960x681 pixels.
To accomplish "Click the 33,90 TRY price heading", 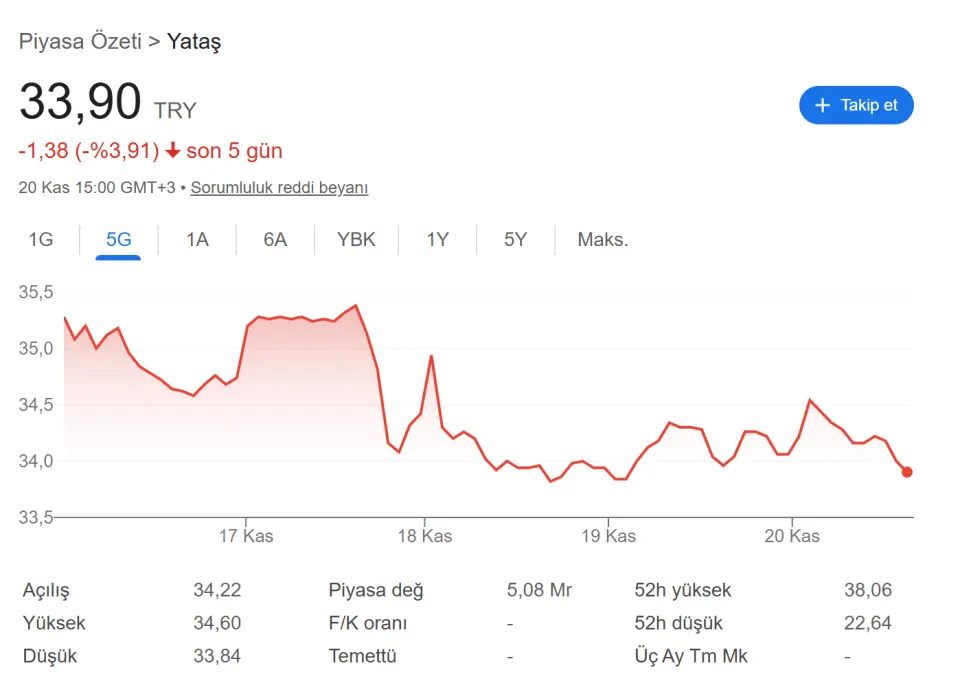I will point(80,103).
